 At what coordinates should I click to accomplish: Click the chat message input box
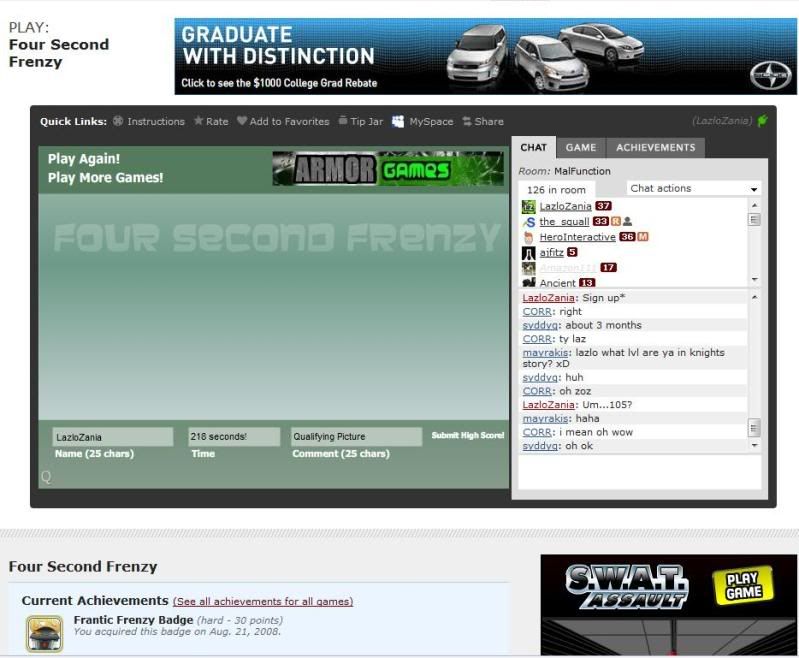(x=640, y=472)
